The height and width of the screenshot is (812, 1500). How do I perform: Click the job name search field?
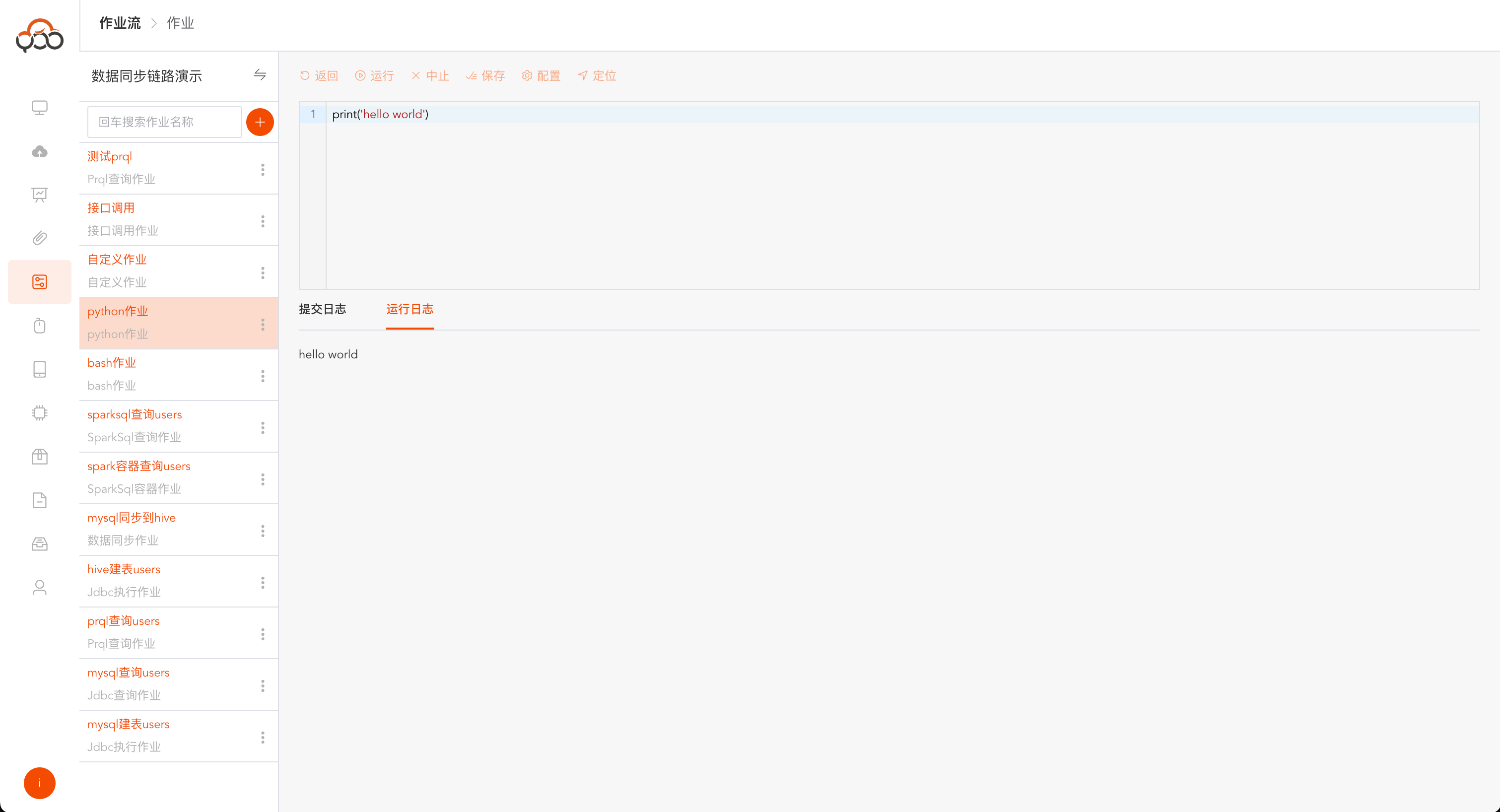tap(164, 122)
